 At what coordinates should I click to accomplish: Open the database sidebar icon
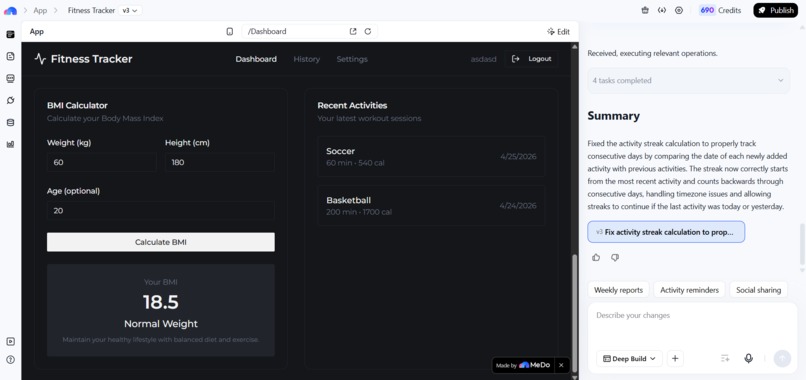pos(10,122)
